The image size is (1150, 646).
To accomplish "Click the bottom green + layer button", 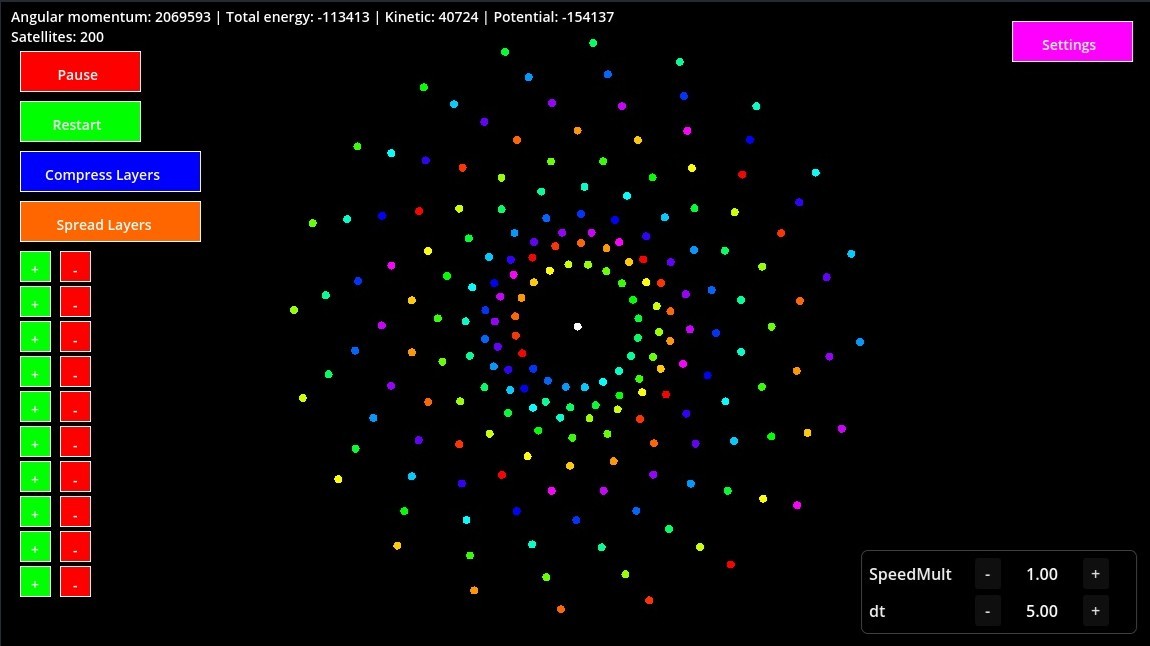I will click(x=35, y=581).
